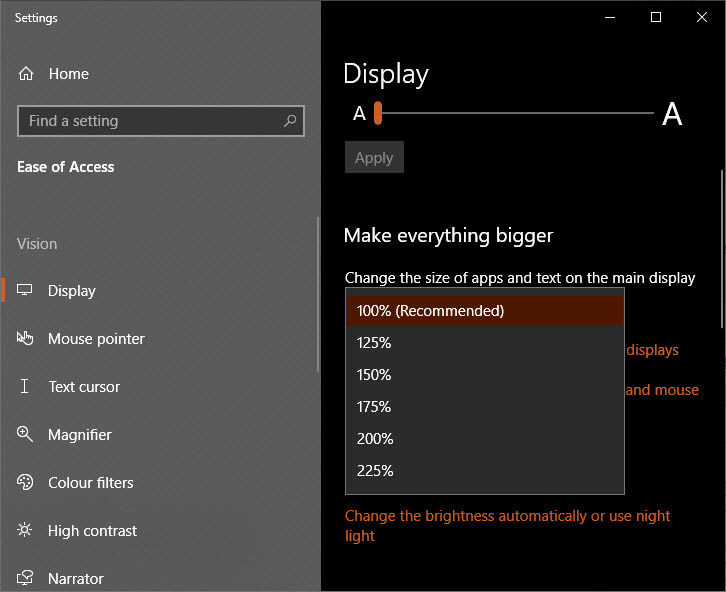Screen dimensions: 726x592
Task: Select 100% (Recommended) scaling option
Action: tap(485, 311)
